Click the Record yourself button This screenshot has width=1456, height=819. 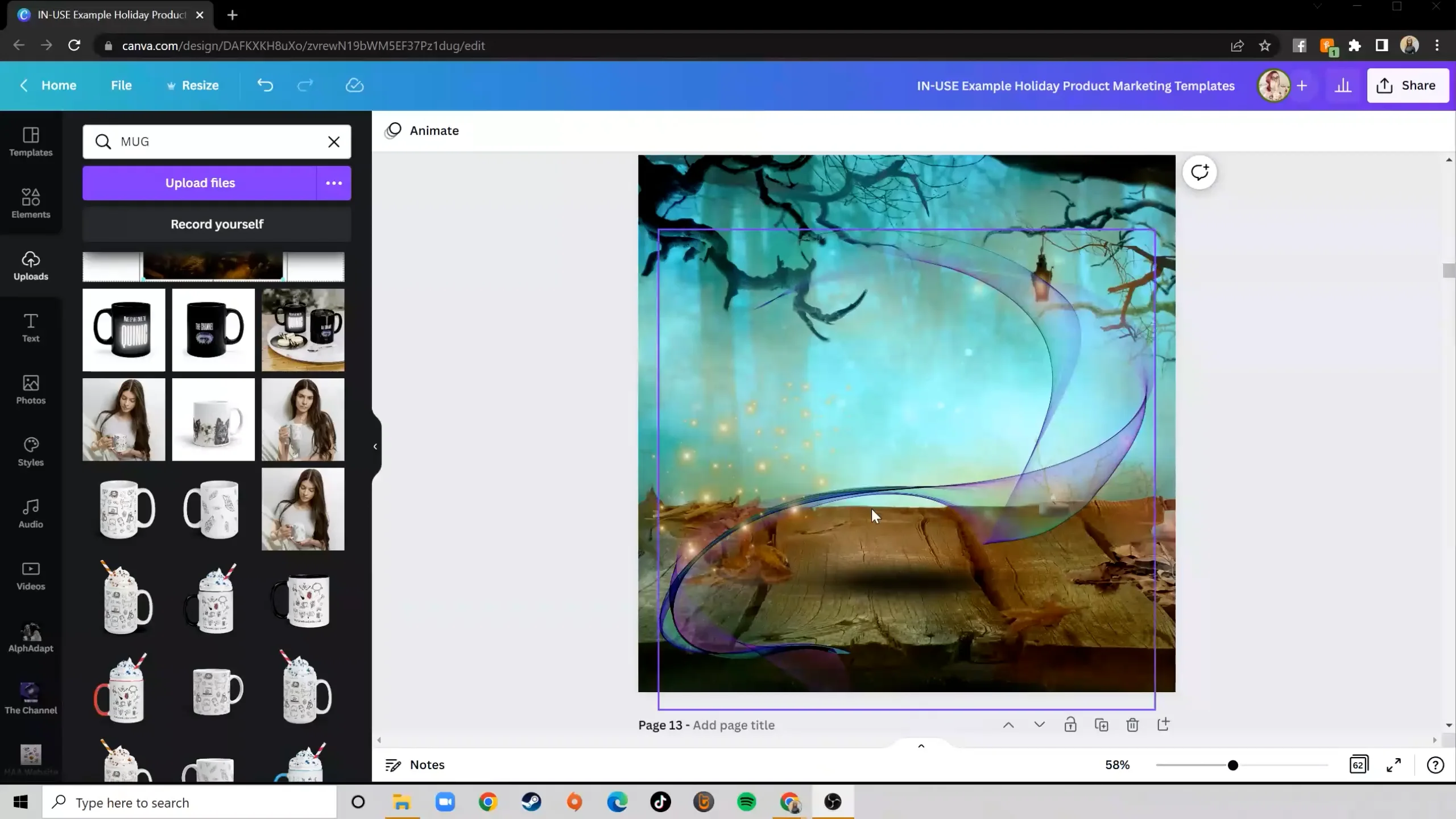pyautogui.click(x=217, y=224)
